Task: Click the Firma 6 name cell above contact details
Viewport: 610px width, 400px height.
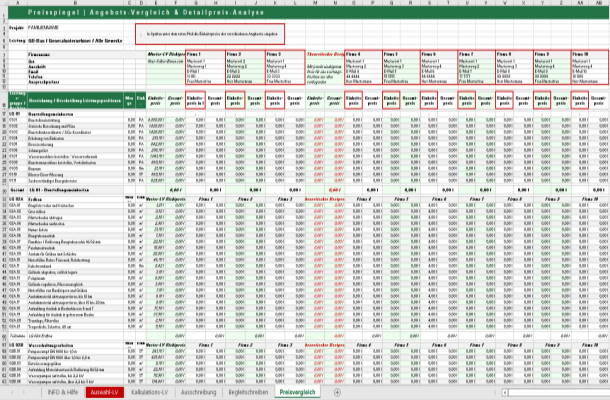Action: (439, 54)
